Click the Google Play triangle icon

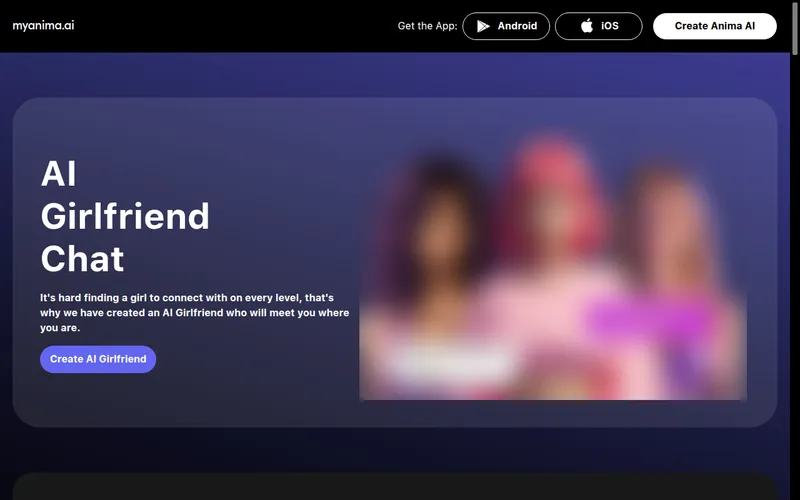[x=483, y=26]
